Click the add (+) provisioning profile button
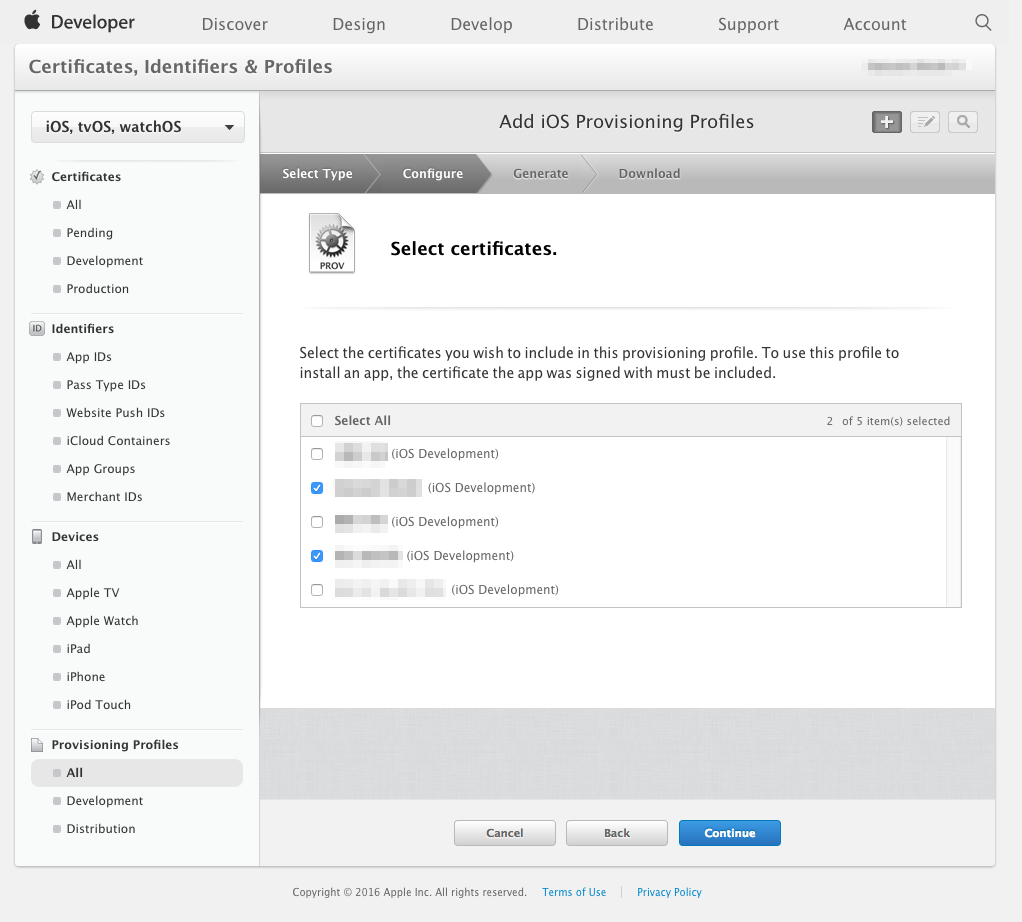The image size is (1022, 922). point(886,122)
